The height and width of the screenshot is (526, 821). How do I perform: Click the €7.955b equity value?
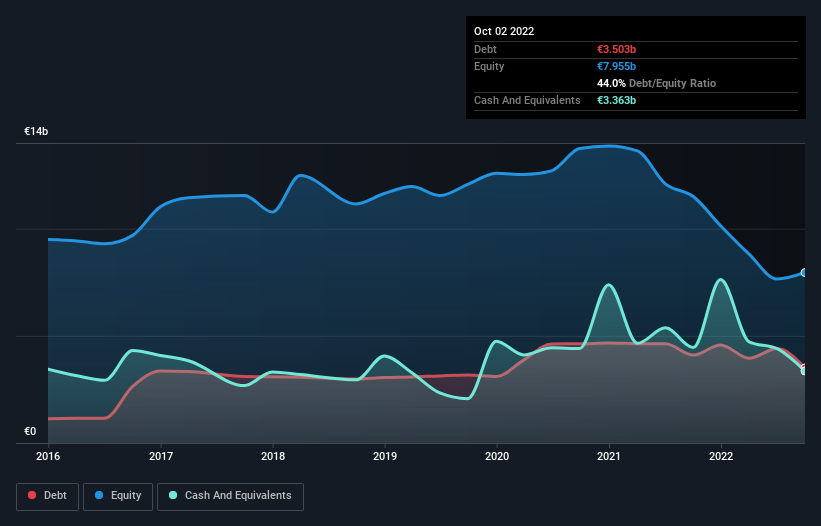click(616, 66)
